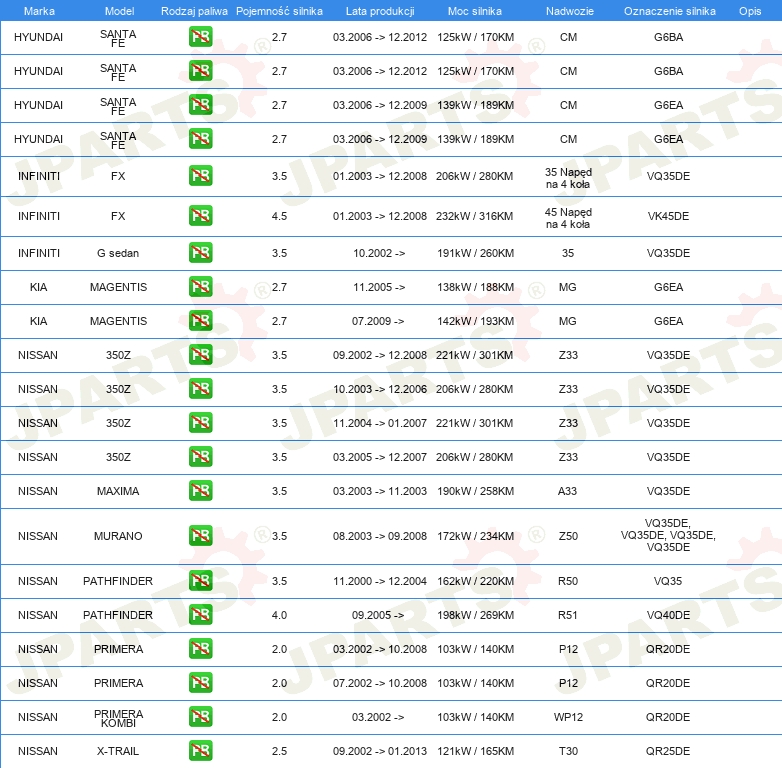Image resolution: width=782 pixels, height=768 pixels.
Task: Click the Pojemność silnika column header
Action: (x=279, y=11)
